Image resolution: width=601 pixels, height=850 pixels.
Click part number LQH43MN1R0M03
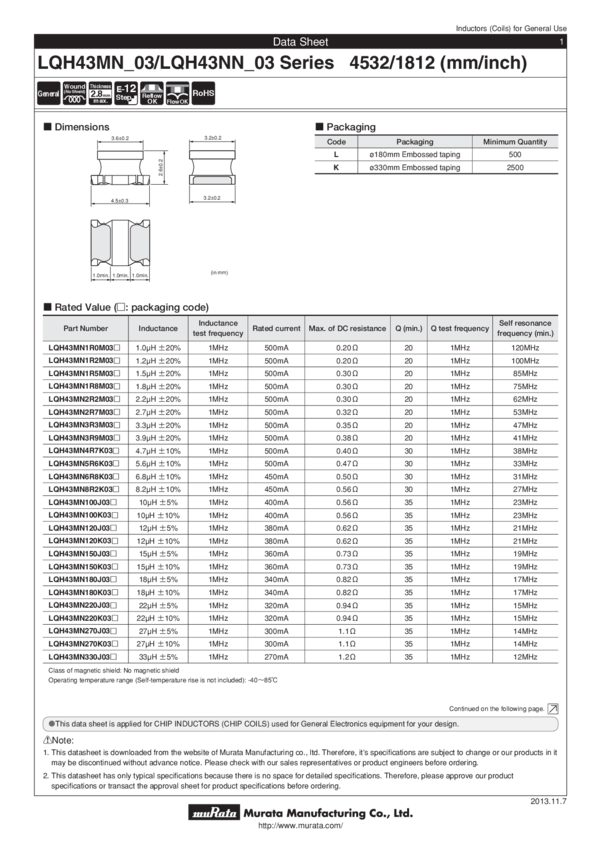tap(84, 347)
